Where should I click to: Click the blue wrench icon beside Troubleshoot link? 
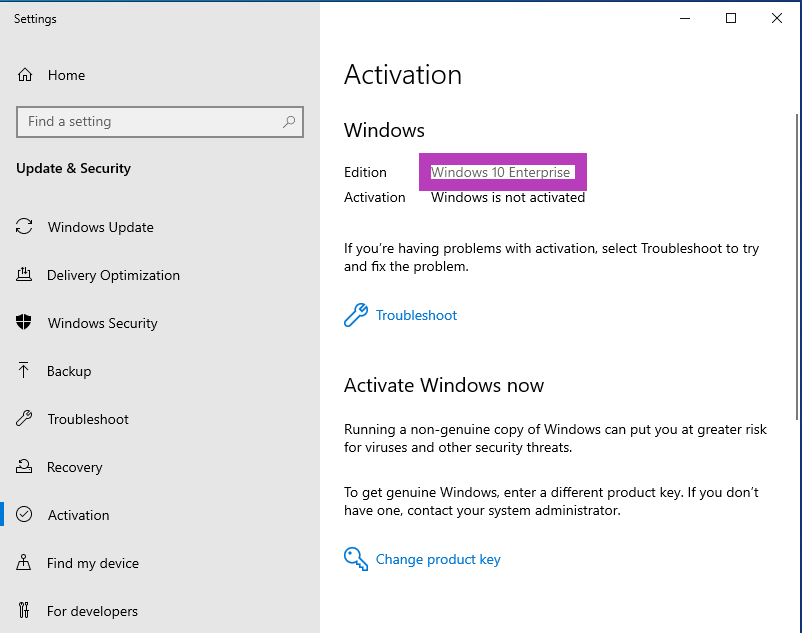click(356, 315)
